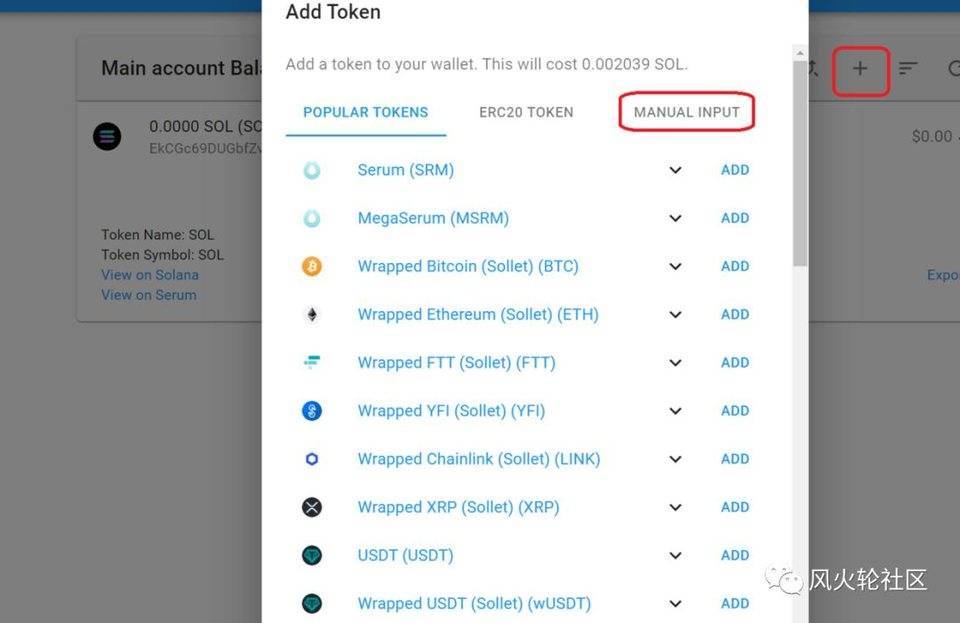Click the Wrapped Ethereum diamond icon
The image size is (960, 623).
point(312,315)
